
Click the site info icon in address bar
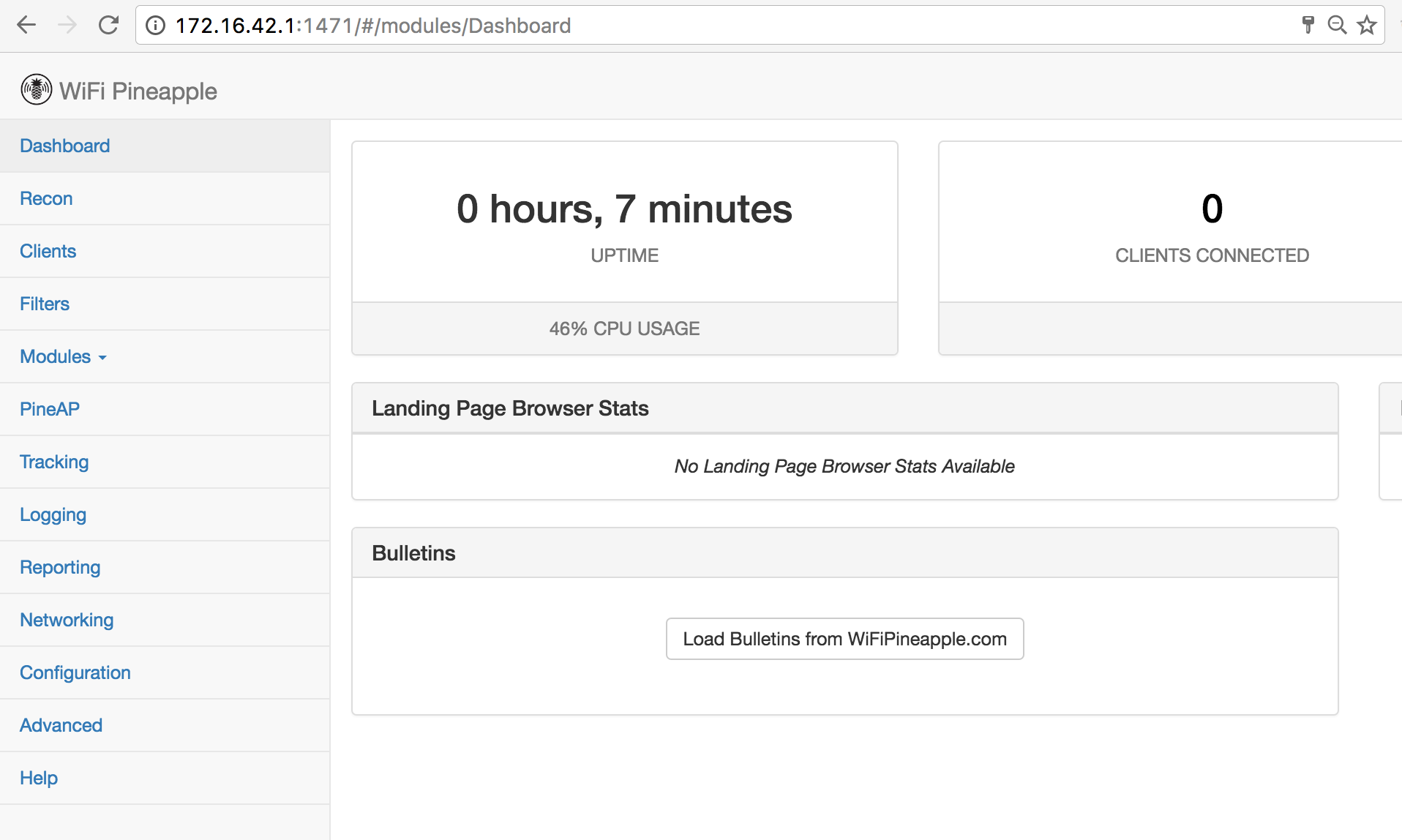pyautogui.click(x=155, y=26)
